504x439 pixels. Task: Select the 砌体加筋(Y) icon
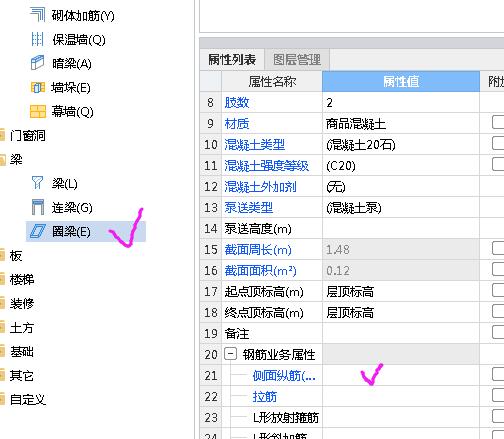37,15
